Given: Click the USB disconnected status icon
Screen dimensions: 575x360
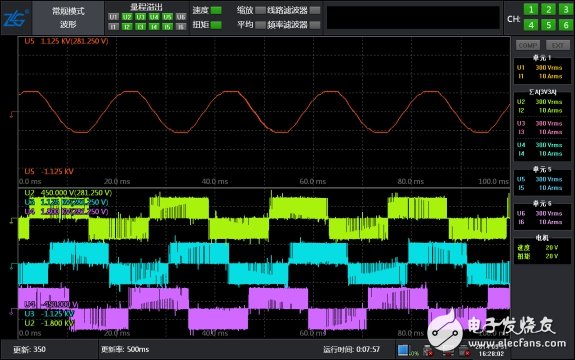Looking at the screenshot, I should 428,351.
